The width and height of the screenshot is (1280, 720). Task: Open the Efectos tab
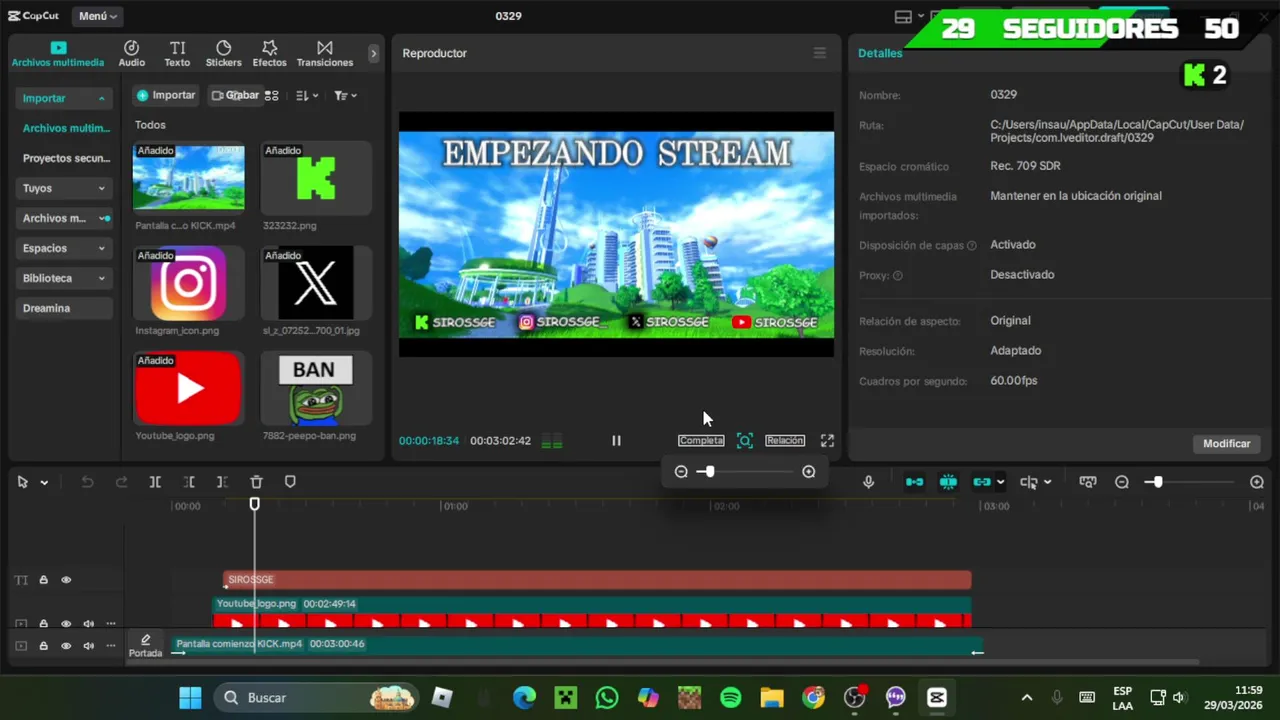pos(269,54)
